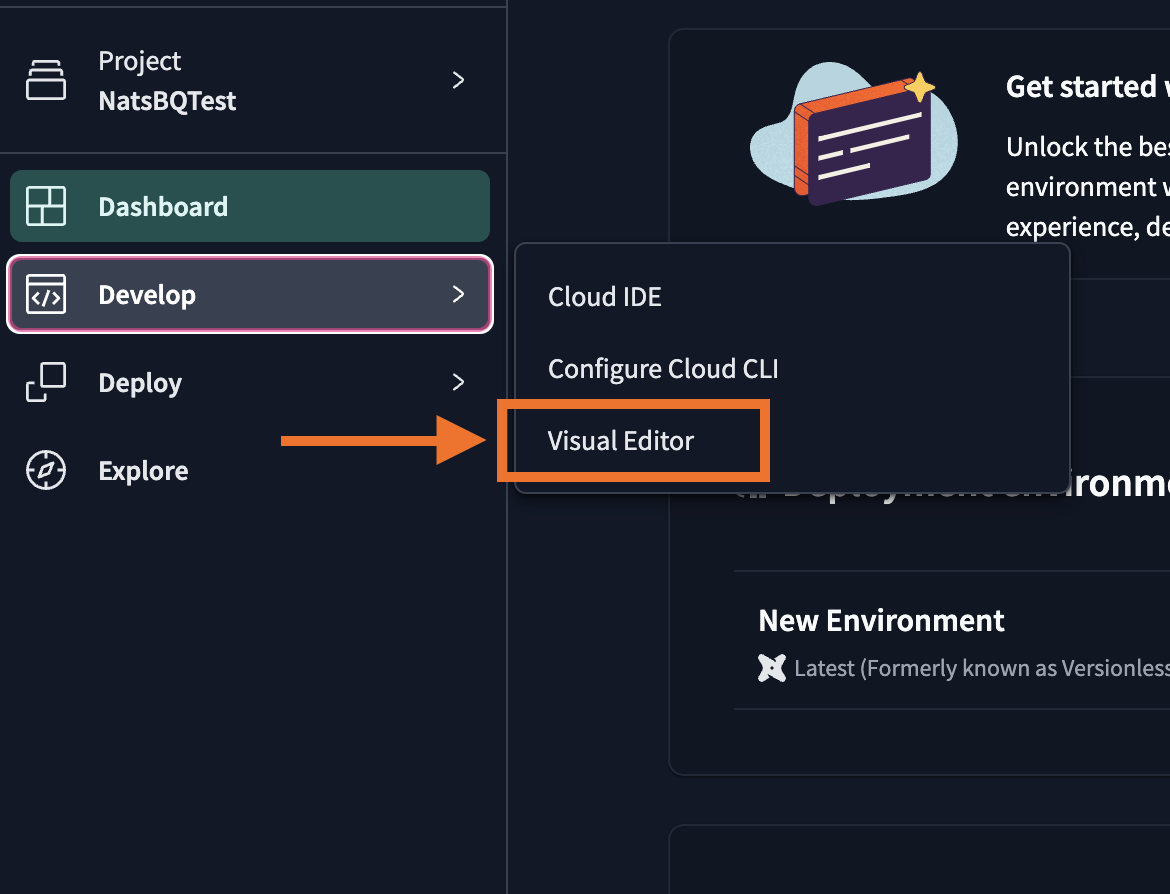Click the Explore sidebar entry
The width and height of the screenshot is (1170, 894).
click(143, 470)
